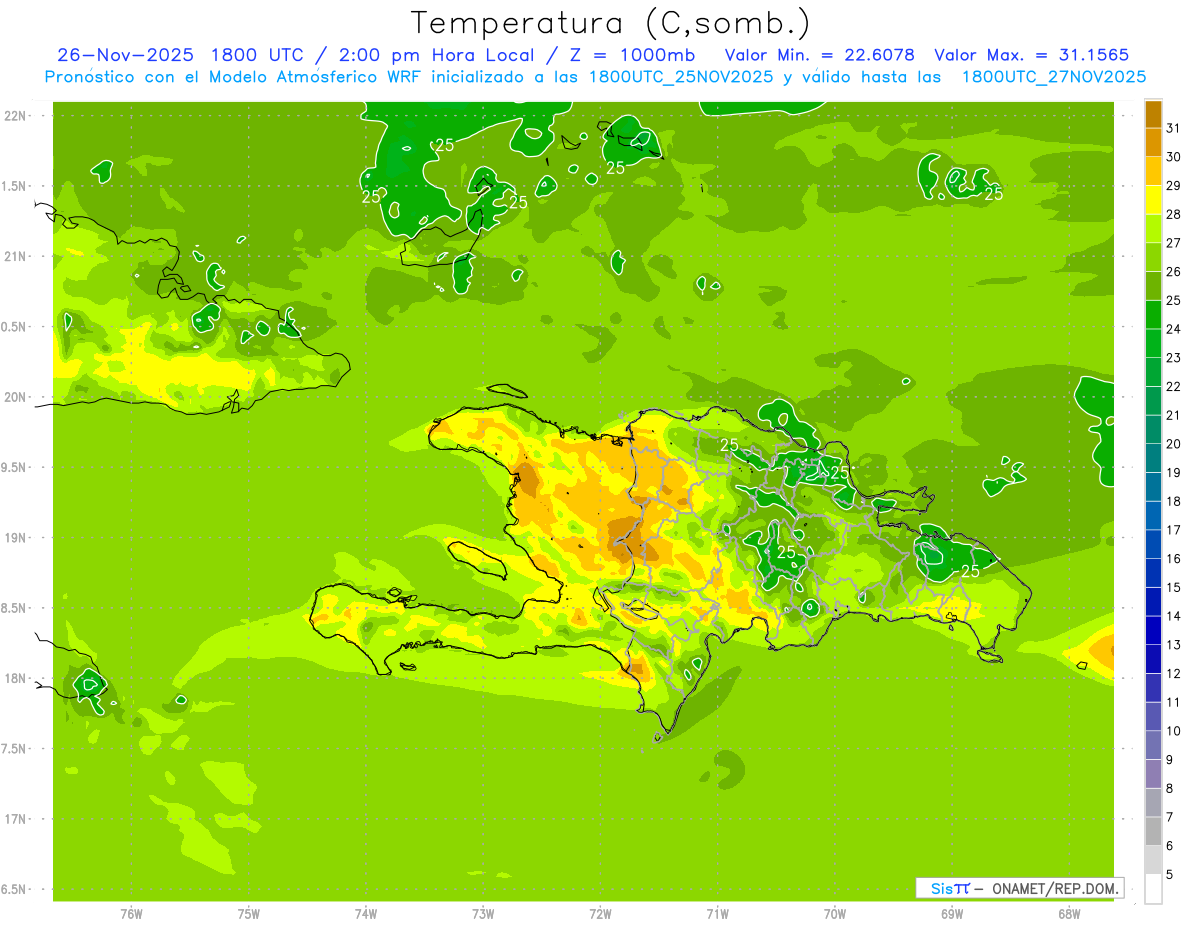Click the '72W' longitude axis label
1200x927 pixels.
[x=600, y=914]
